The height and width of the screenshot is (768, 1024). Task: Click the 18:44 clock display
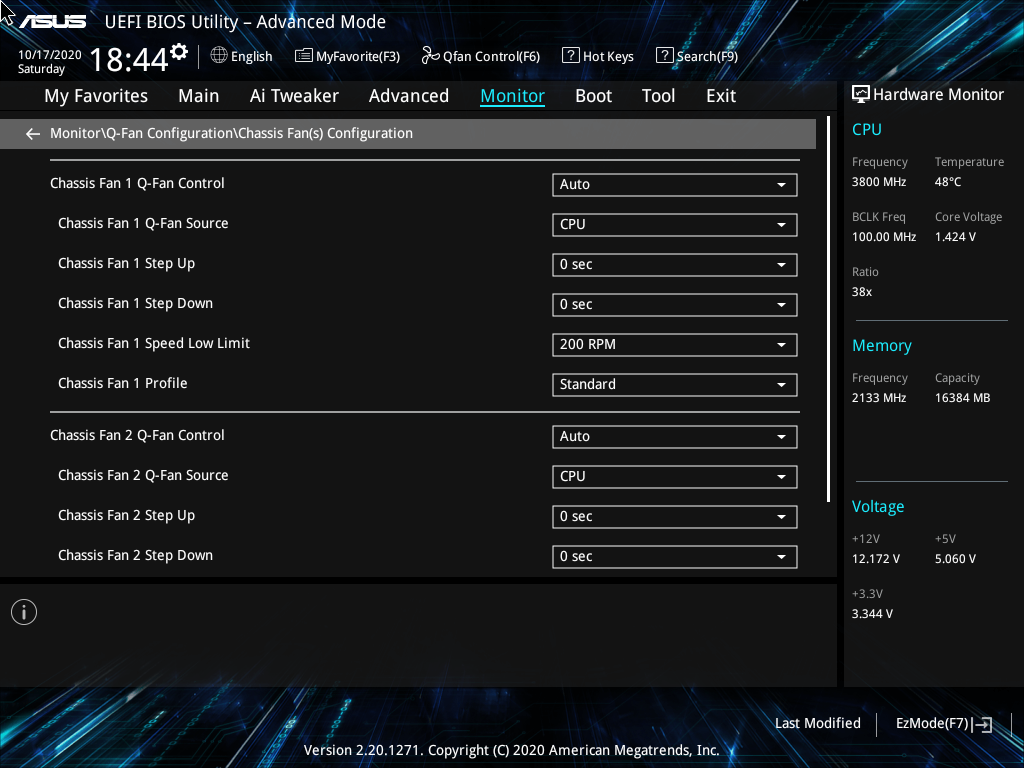coord(129,59)
